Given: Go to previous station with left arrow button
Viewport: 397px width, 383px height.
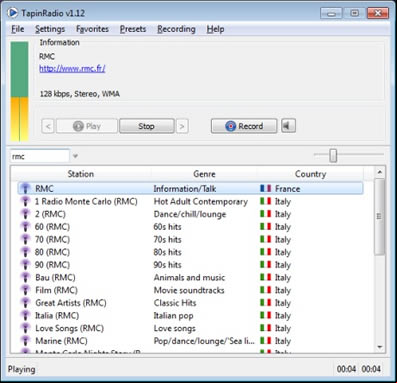Looking at the screenshot, I should [x=48, y=126].
